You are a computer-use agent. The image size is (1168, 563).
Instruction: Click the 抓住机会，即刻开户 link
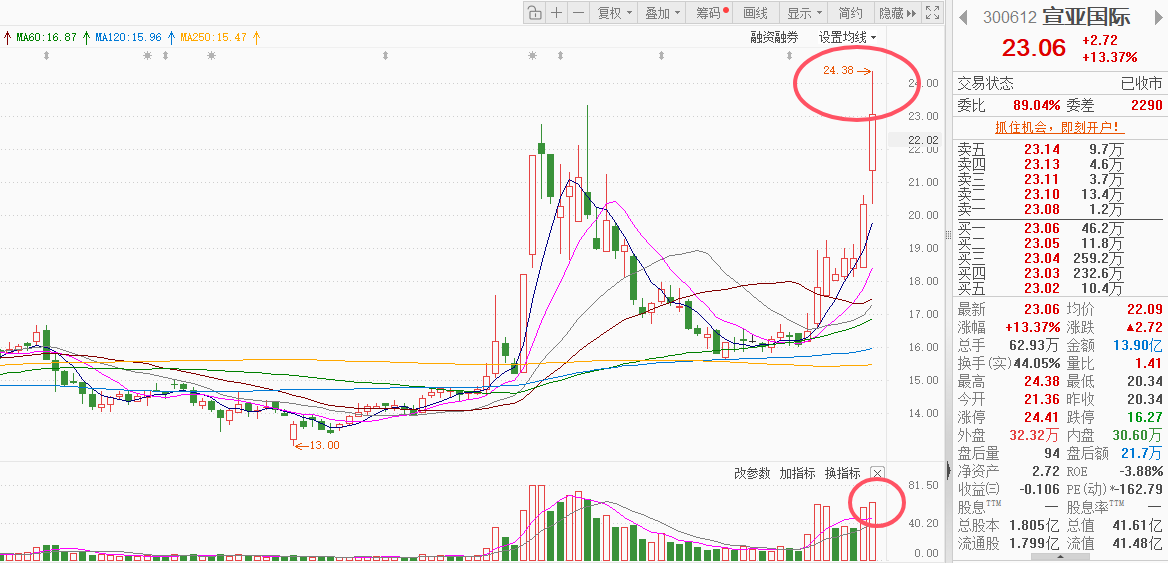(1059, 128)
